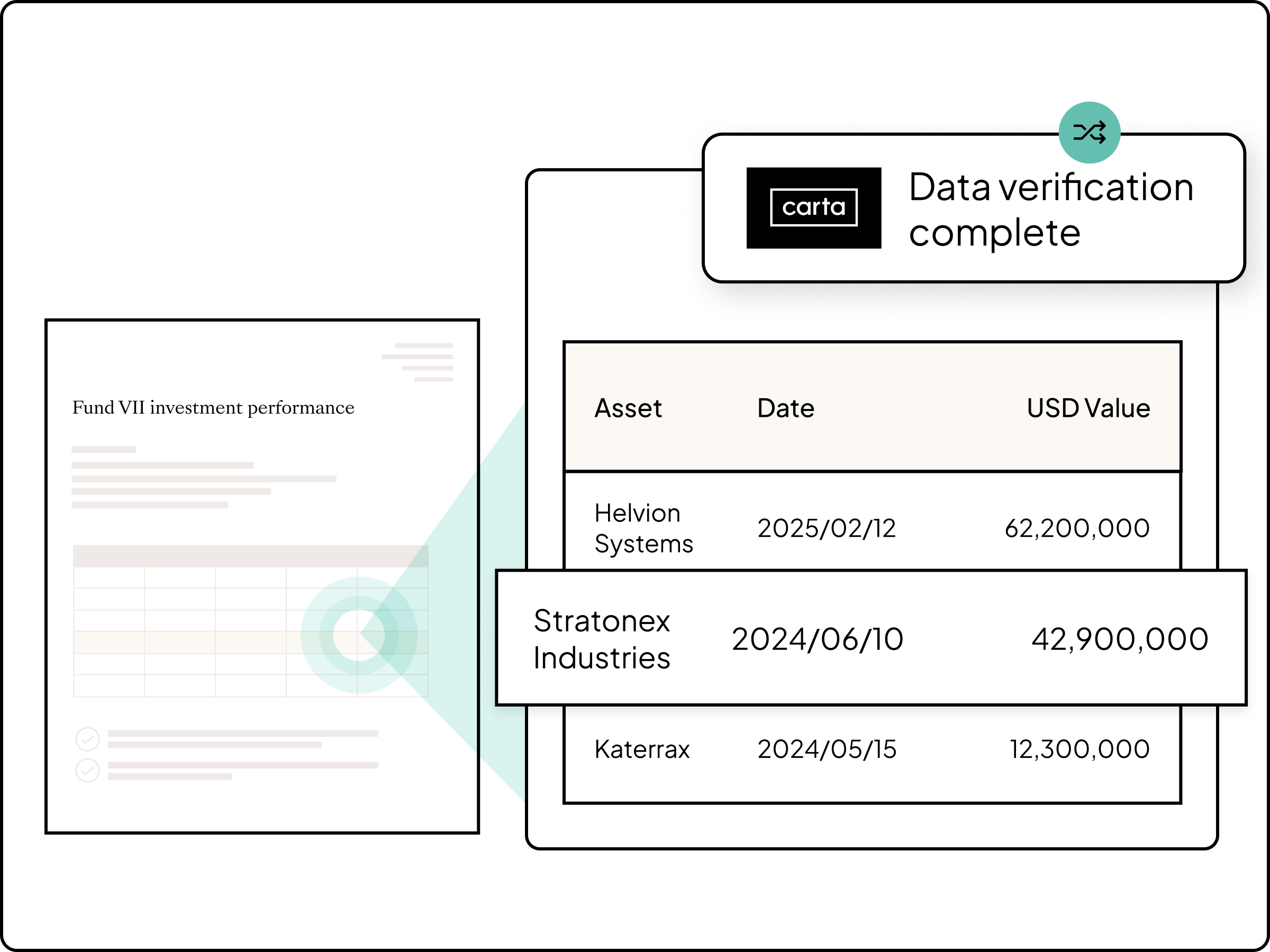
Task: Click the Helvion Systems USD value cell
Action: pos(1078,528)
